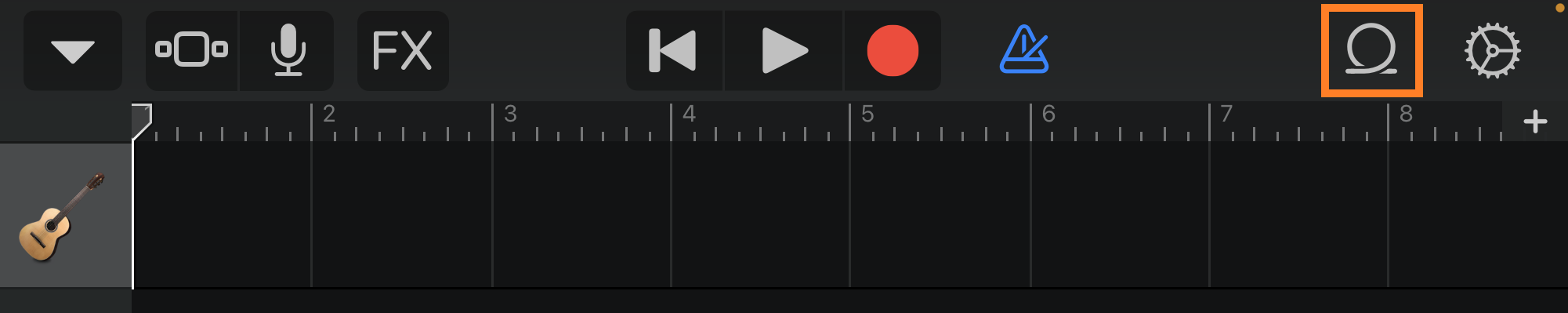1568x313 pixels.
Task: Click bar 4 on the ruler
Action: [x=689, y=115]
